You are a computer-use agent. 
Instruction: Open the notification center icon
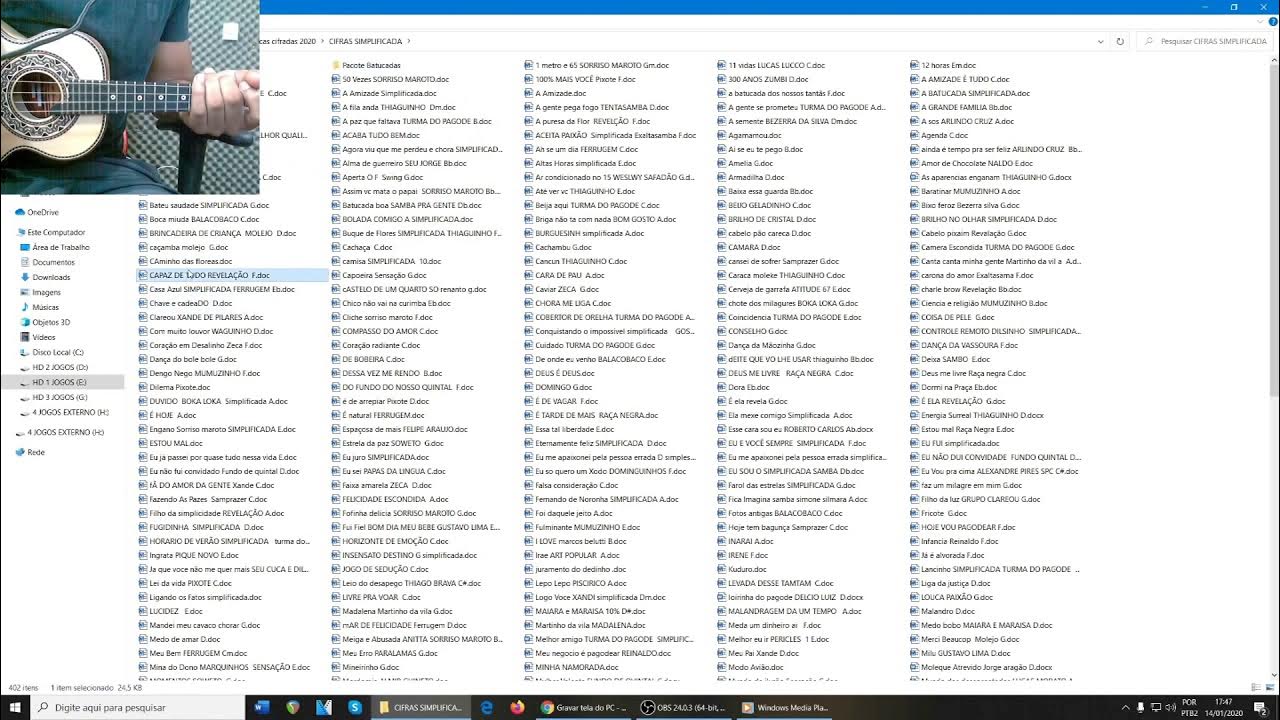1263,707
